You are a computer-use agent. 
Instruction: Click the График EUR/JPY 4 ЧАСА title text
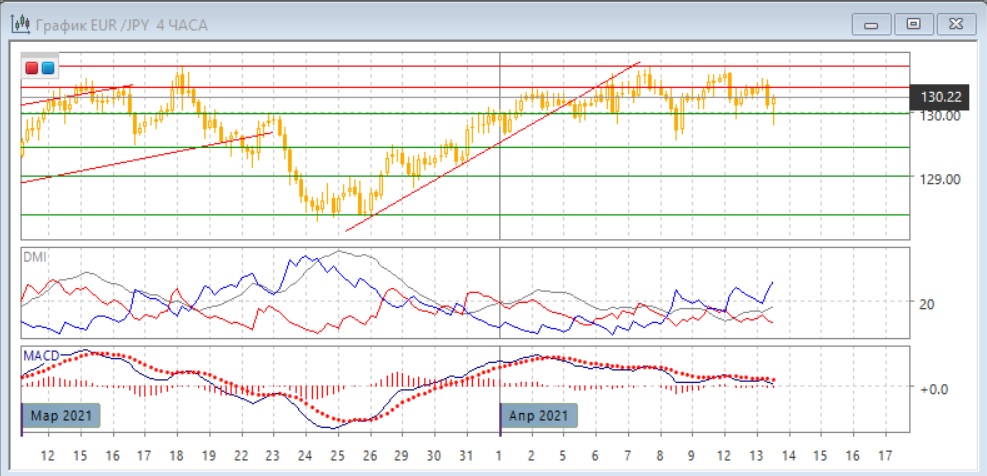pos(122,25)
